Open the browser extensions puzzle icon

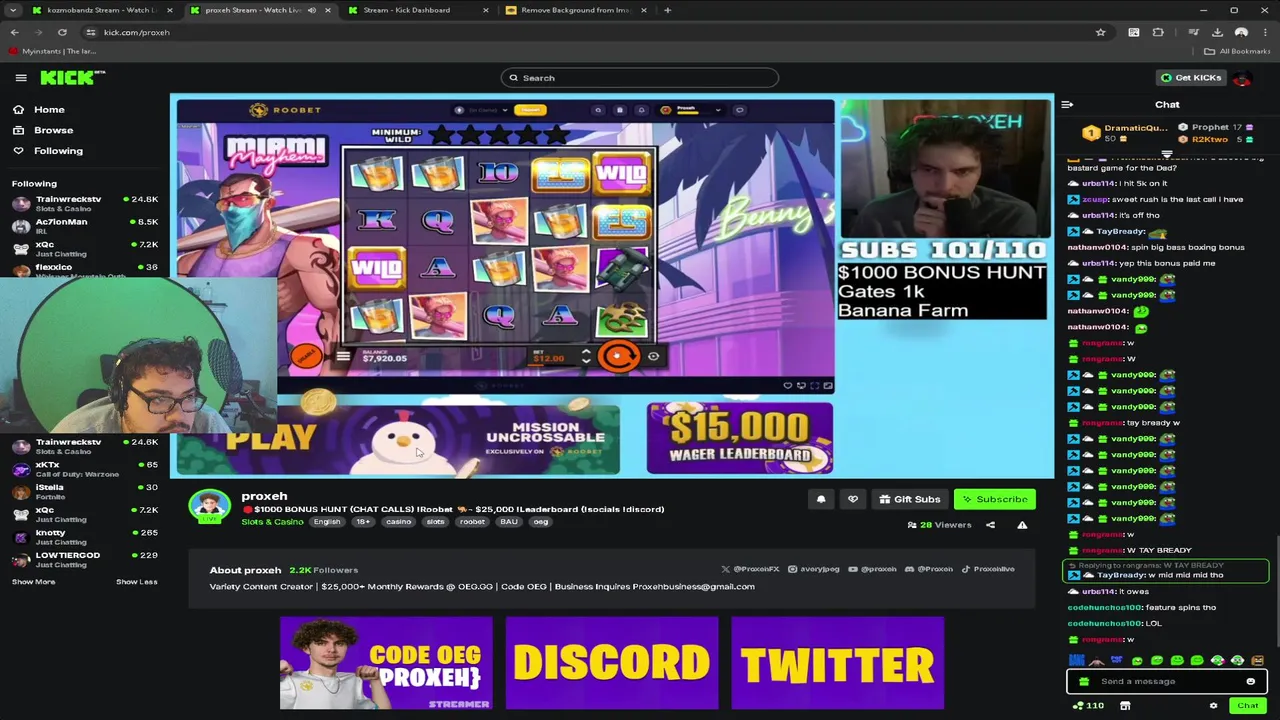[x=1158, y=32]
